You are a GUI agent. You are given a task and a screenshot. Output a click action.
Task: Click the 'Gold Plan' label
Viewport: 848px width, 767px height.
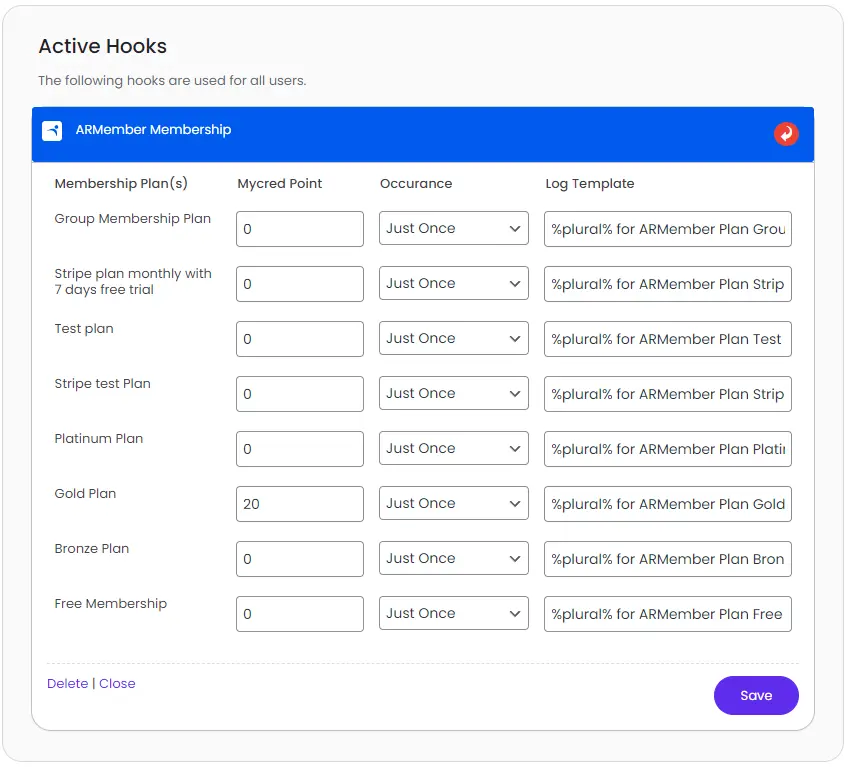(85, 494)
